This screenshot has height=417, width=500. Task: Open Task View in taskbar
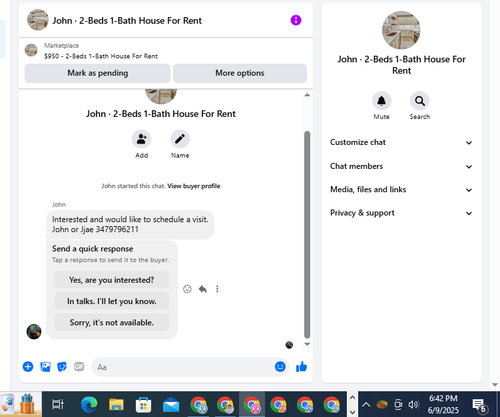57,404
